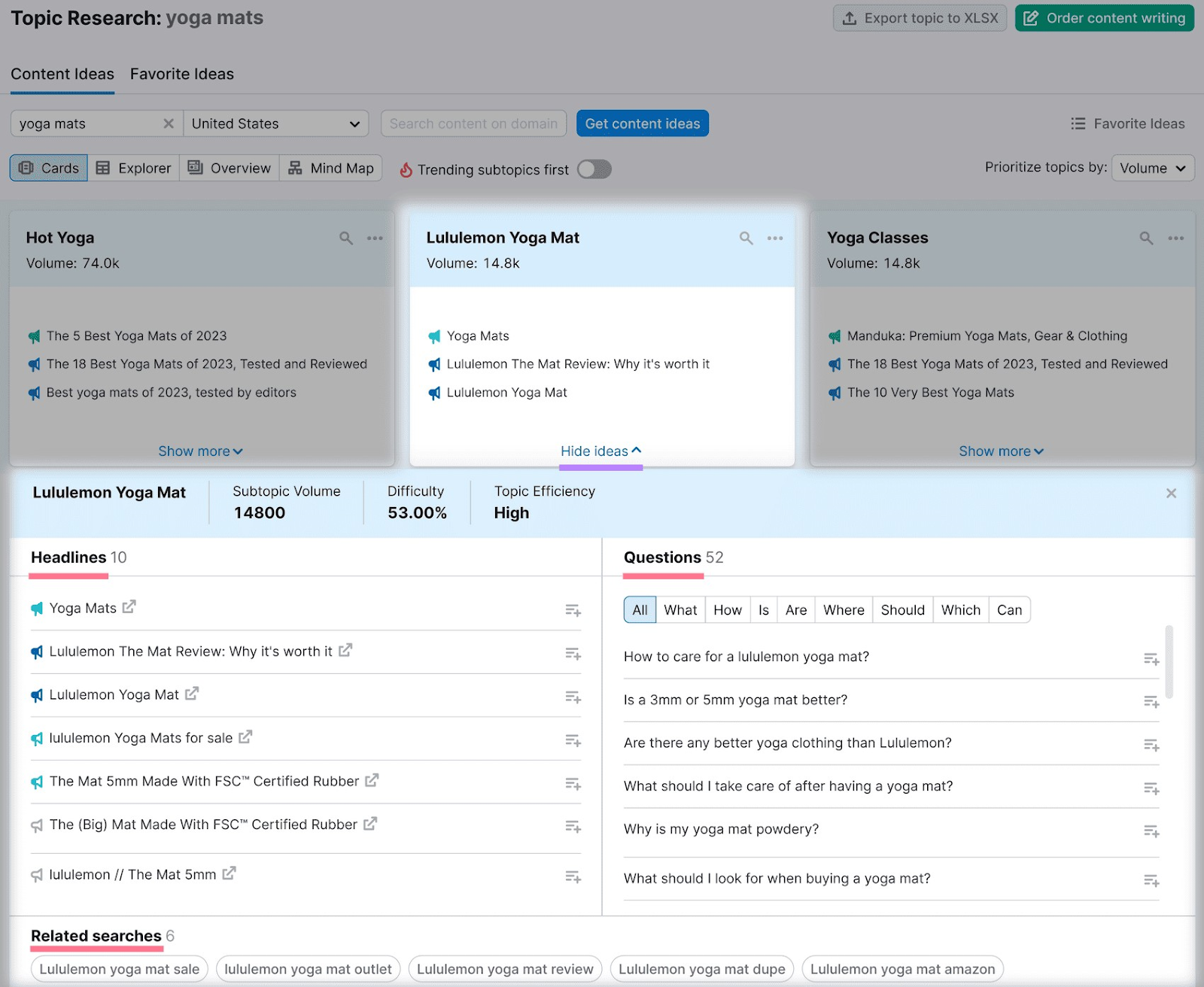Open the United States country dropdown
Screen dimensions: 1204x987
(x=275, y=123)
